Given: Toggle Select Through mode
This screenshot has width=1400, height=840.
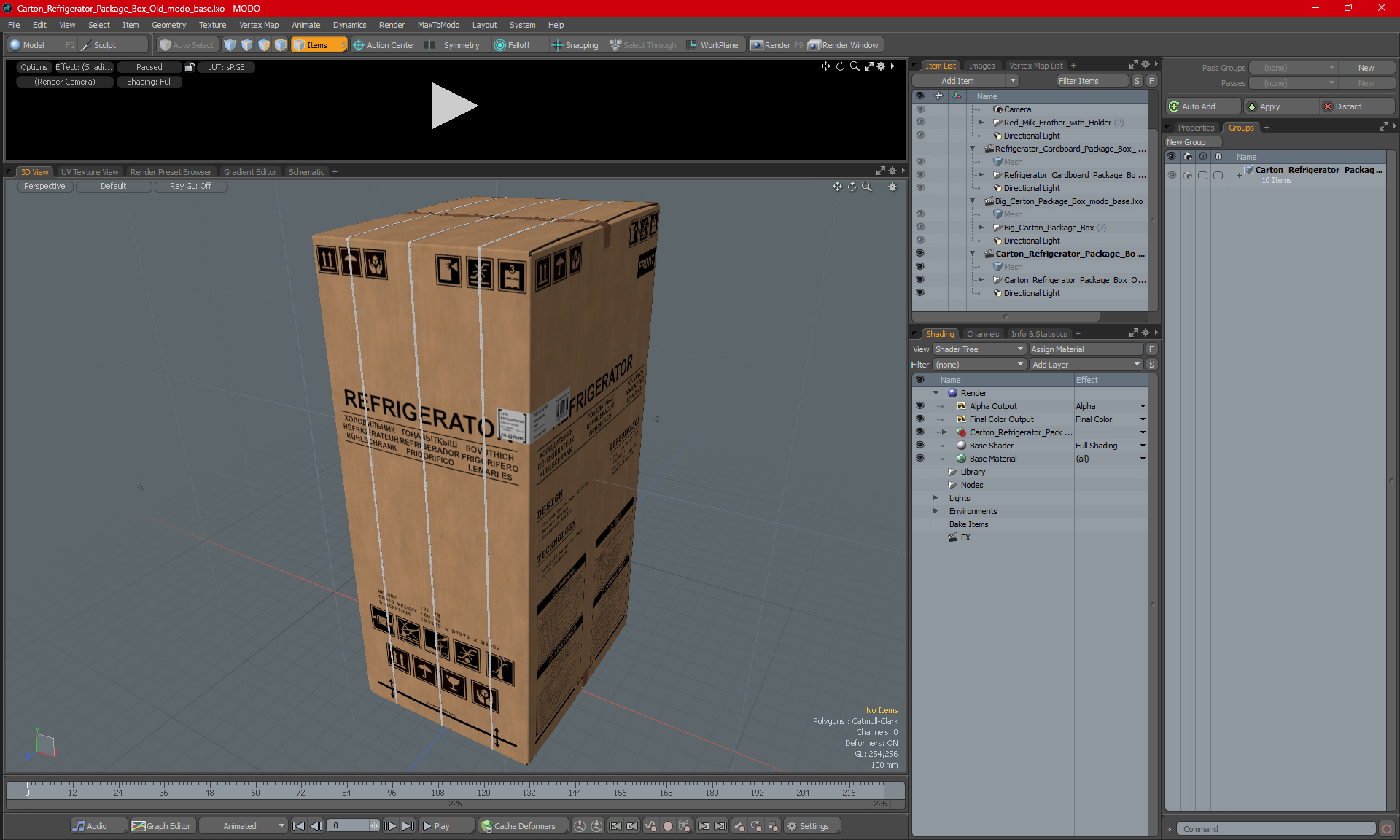Looking at the screenshot, I should (x=643, y=45).
